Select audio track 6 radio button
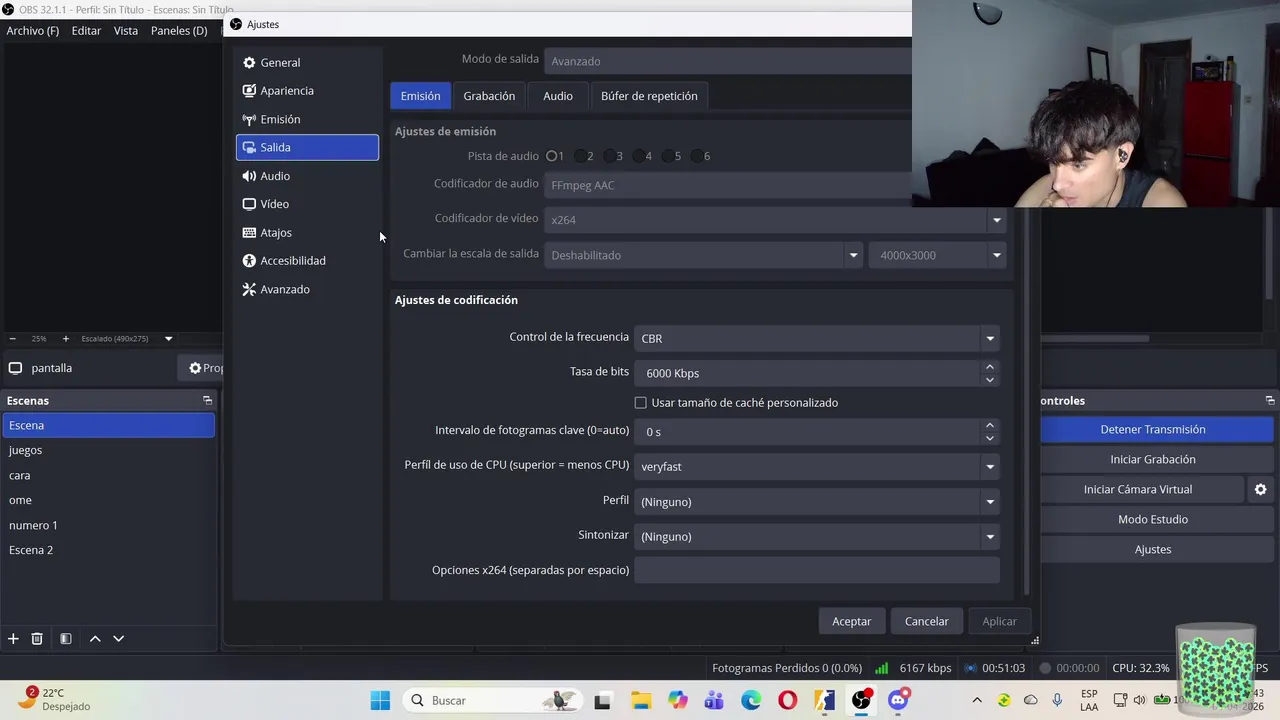1280x720 pixels. pos(696,156)
